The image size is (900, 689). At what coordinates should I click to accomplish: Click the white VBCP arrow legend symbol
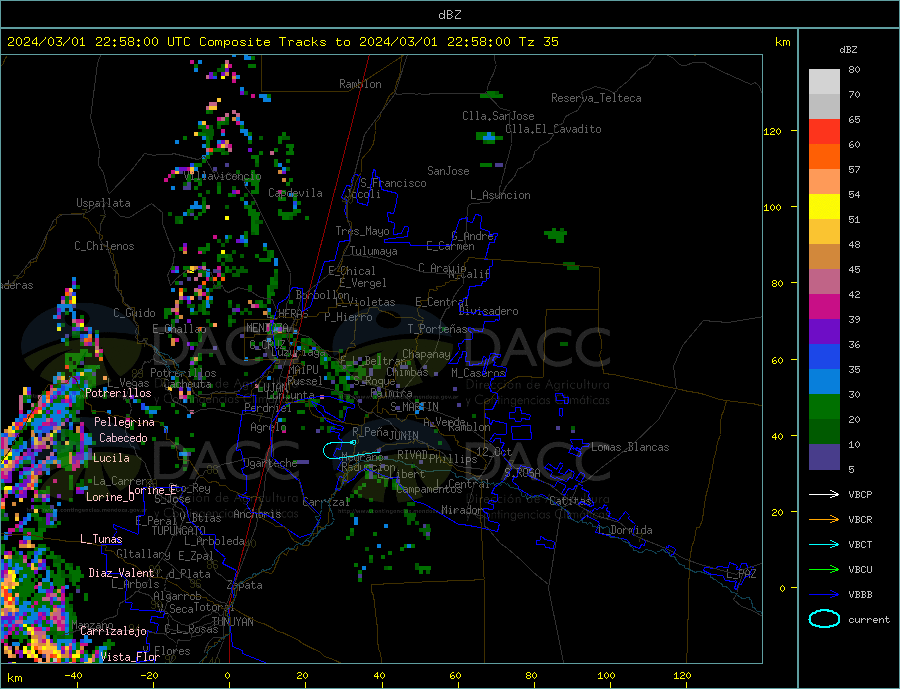[824, 494]
